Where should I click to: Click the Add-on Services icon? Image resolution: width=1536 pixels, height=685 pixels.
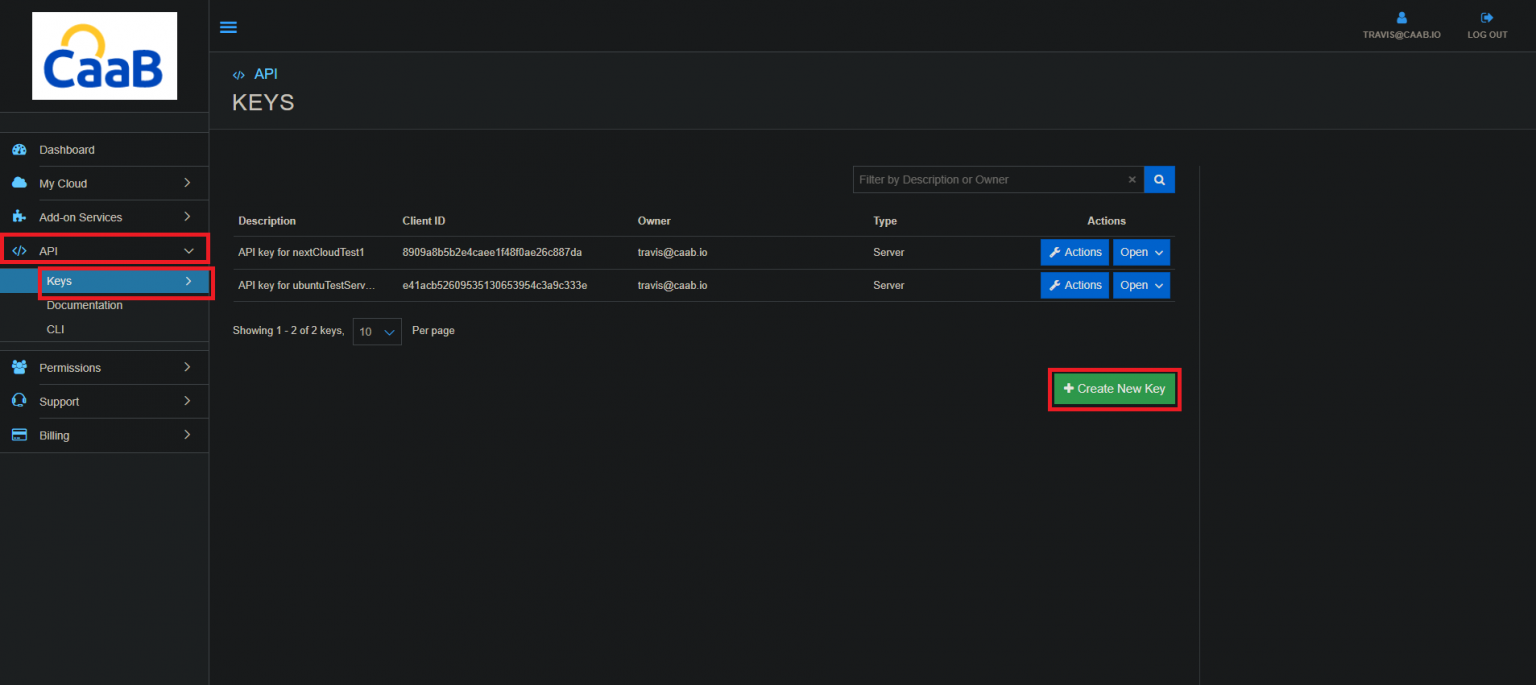(21, 216)
